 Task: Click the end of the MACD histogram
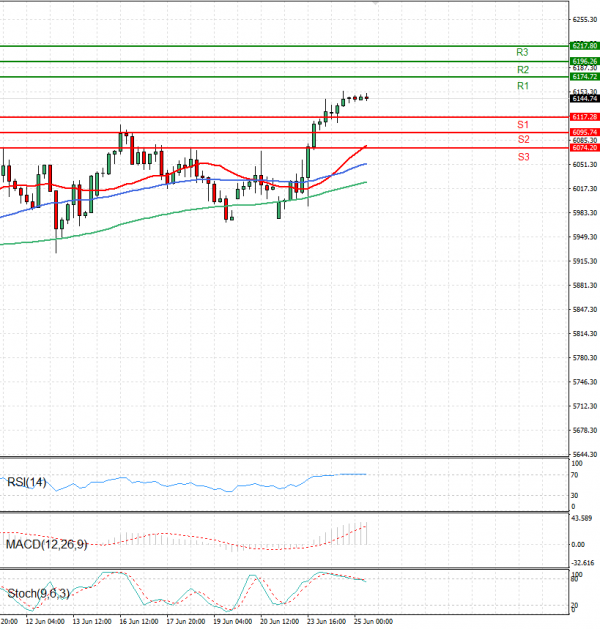(x=367, y=533)
